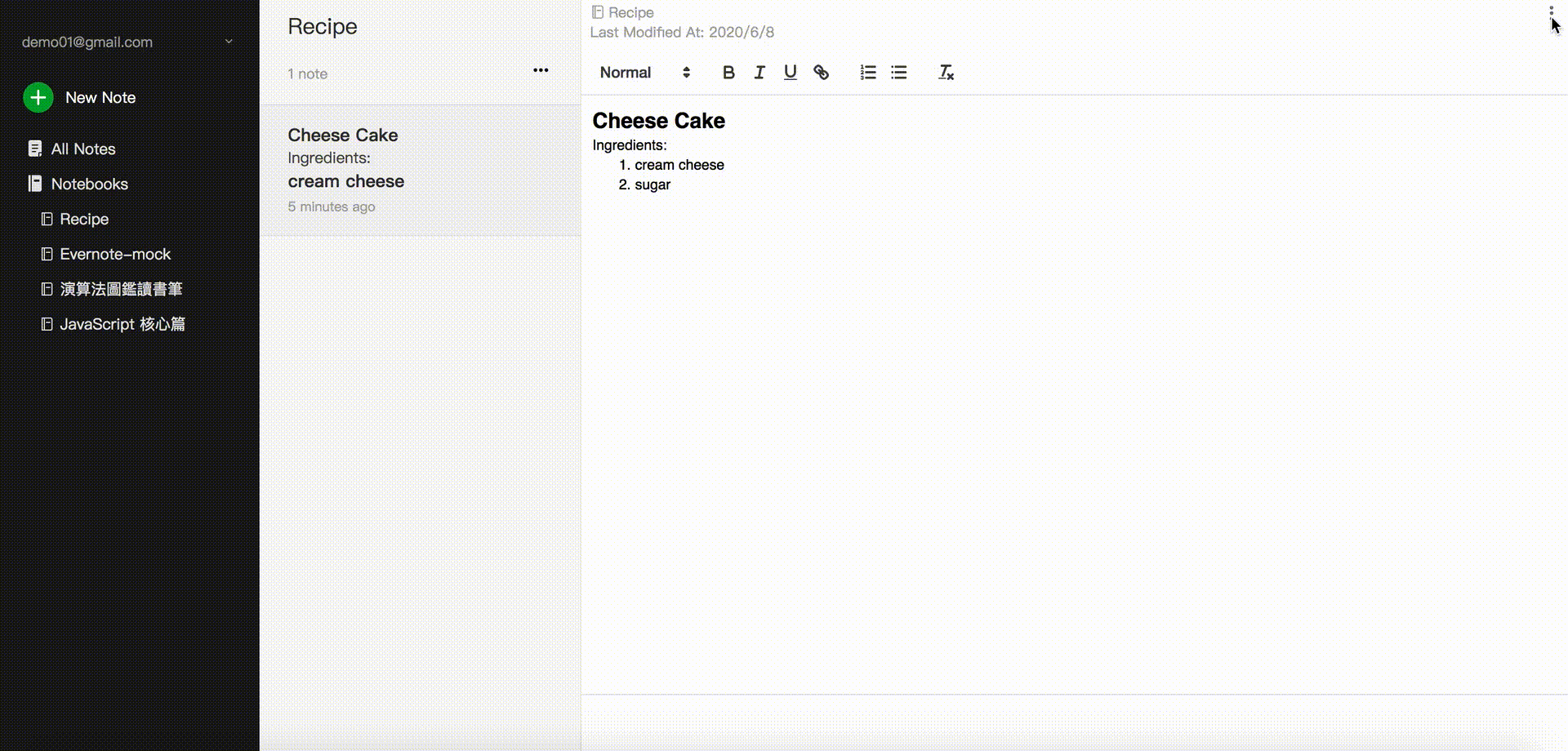Click the Notebooks label
Screen dimensions: 1568x751
tap(90, 184)
